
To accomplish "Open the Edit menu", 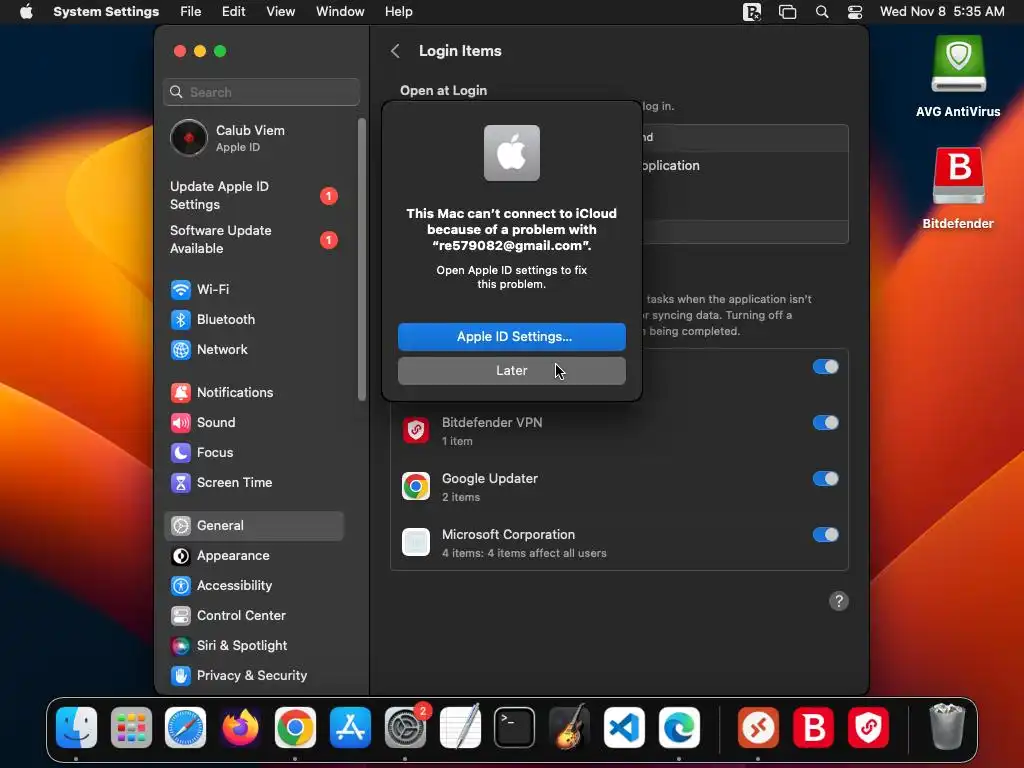I will coord(233,12).
